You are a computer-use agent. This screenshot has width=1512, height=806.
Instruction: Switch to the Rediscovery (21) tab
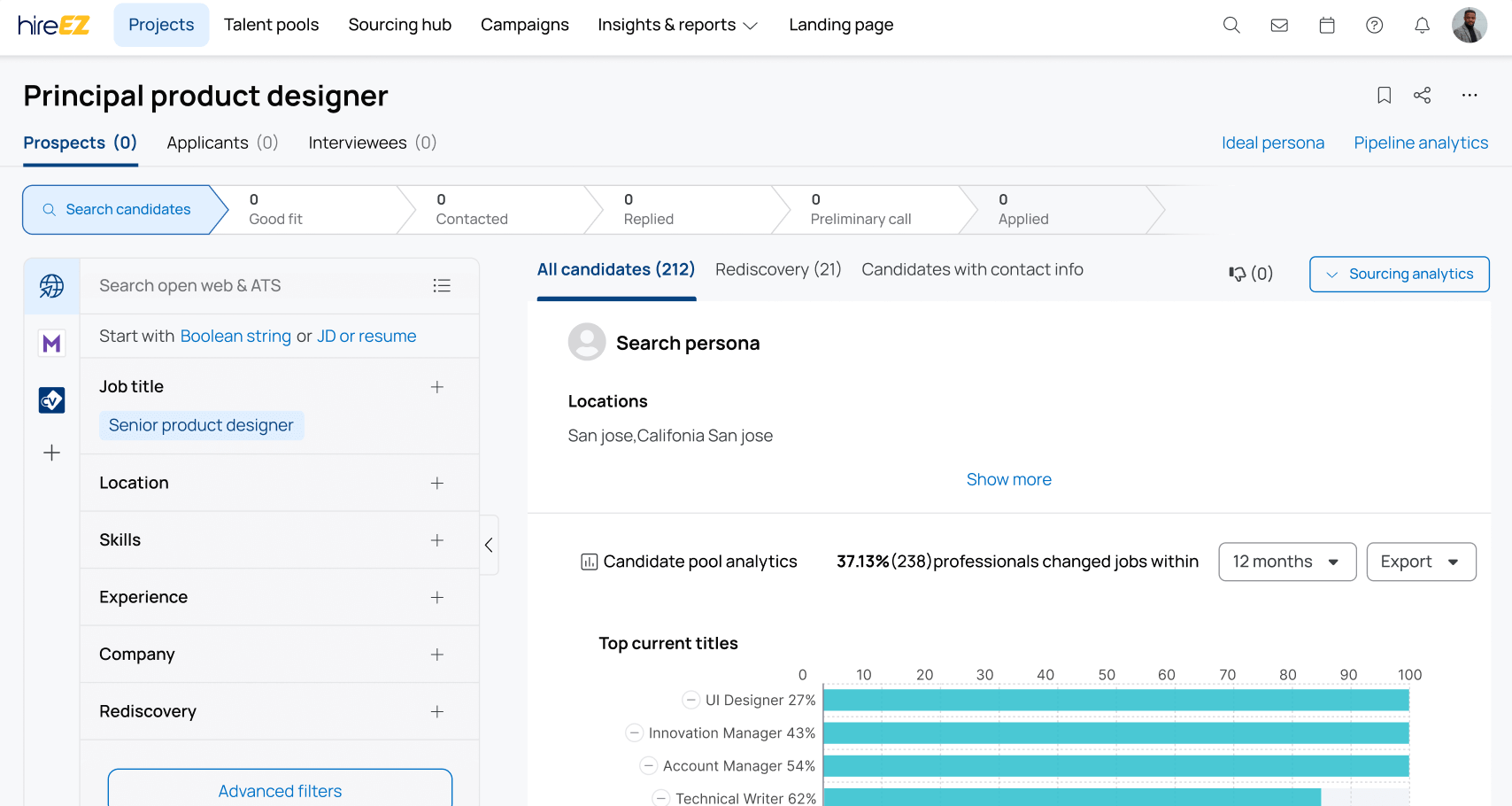click(x=778, y=269)
